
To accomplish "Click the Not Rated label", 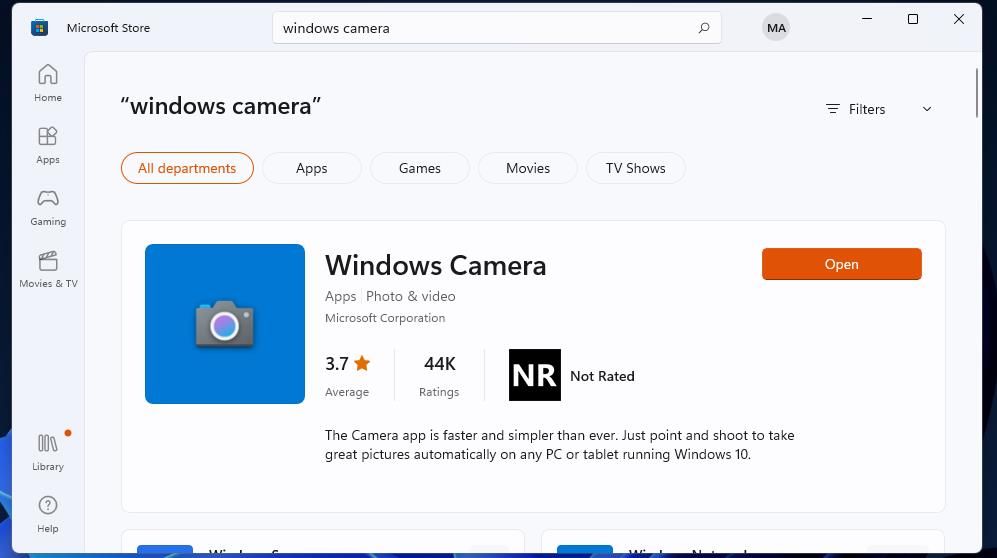I will (x=602, y=376).
